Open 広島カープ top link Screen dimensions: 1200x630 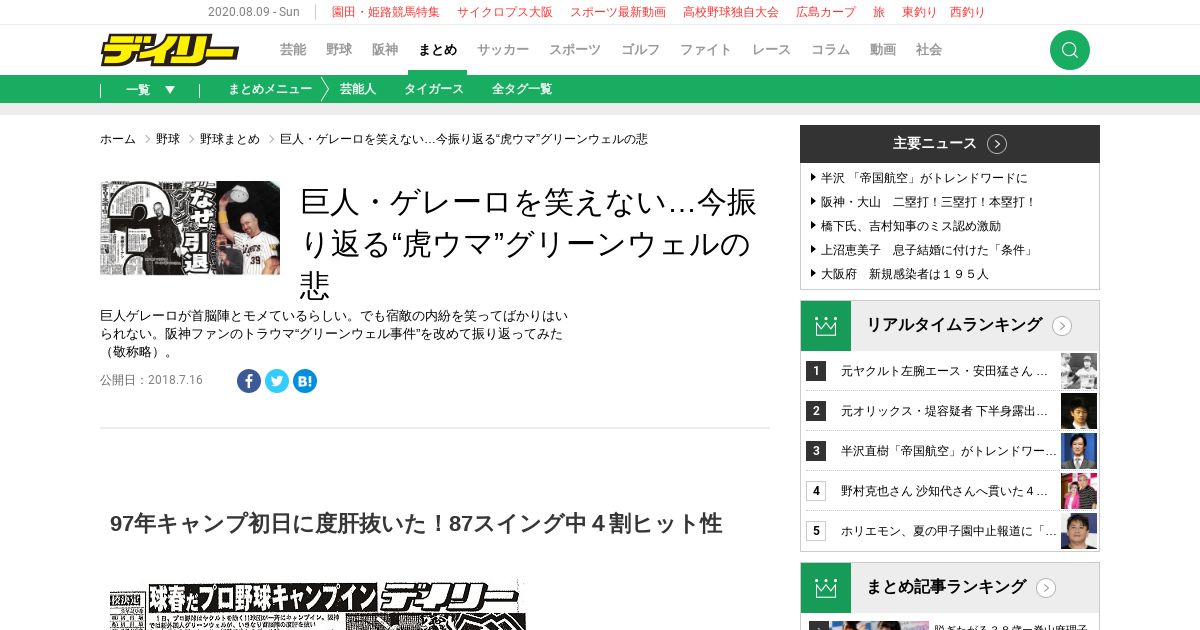point(826,12)
